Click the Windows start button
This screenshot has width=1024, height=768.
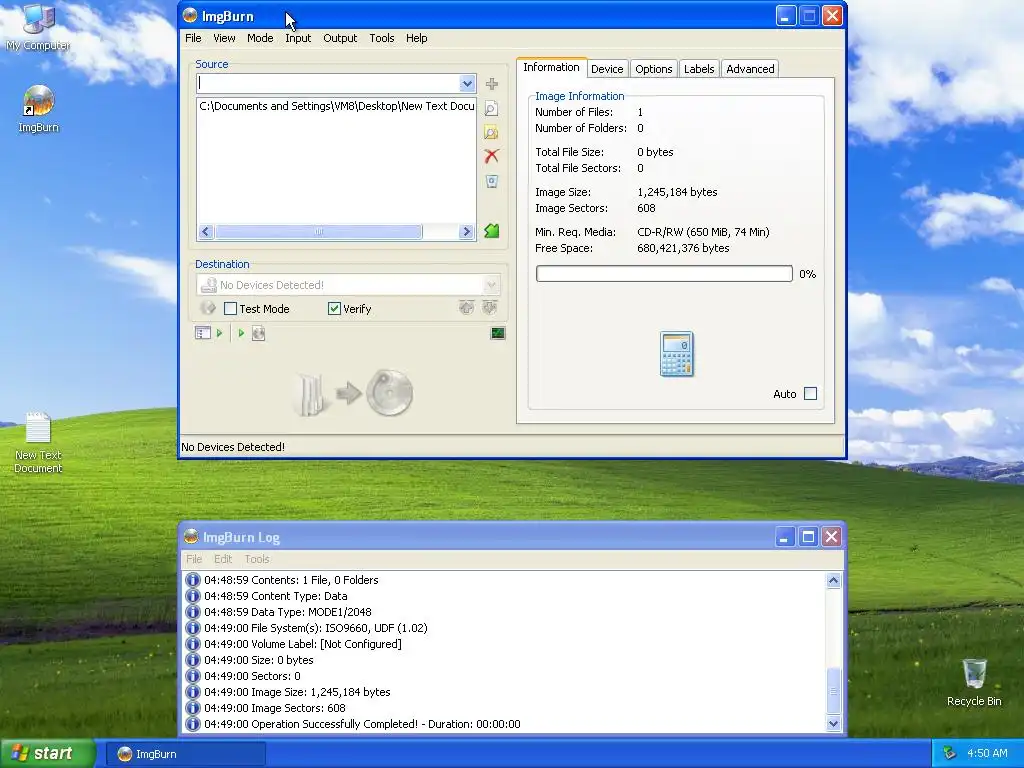pyautogui.click(x=48, y=753)
